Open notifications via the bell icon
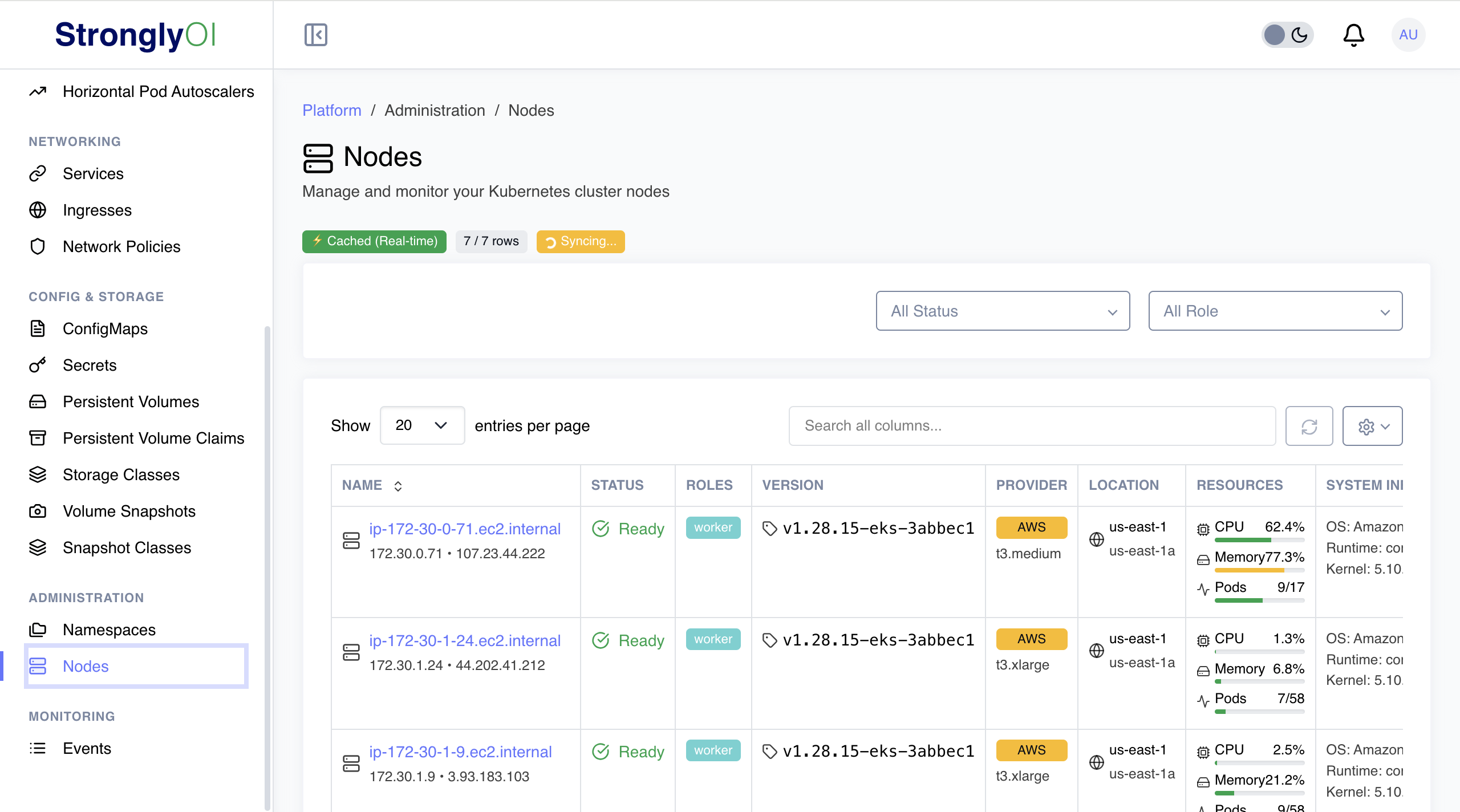1460x812 pixels. tap(1354, 35)
